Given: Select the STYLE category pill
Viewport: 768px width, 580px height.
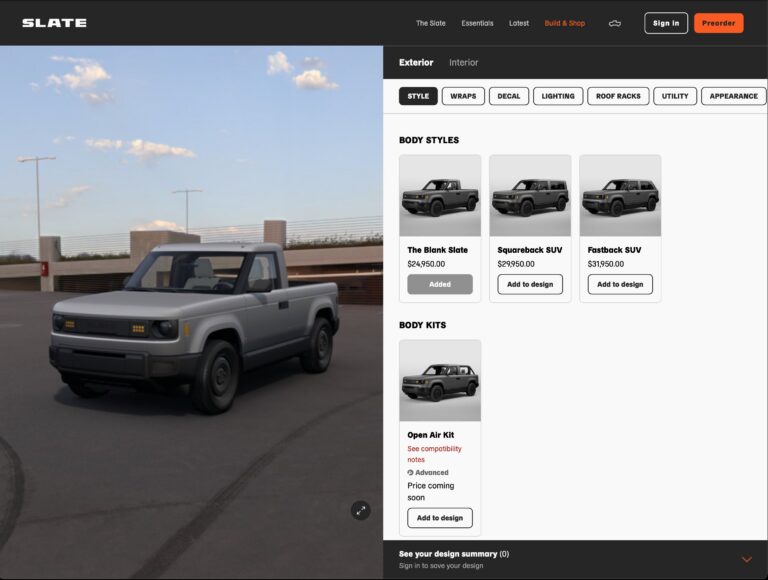Looking at the screenshot, I should (x=418, y=96).
